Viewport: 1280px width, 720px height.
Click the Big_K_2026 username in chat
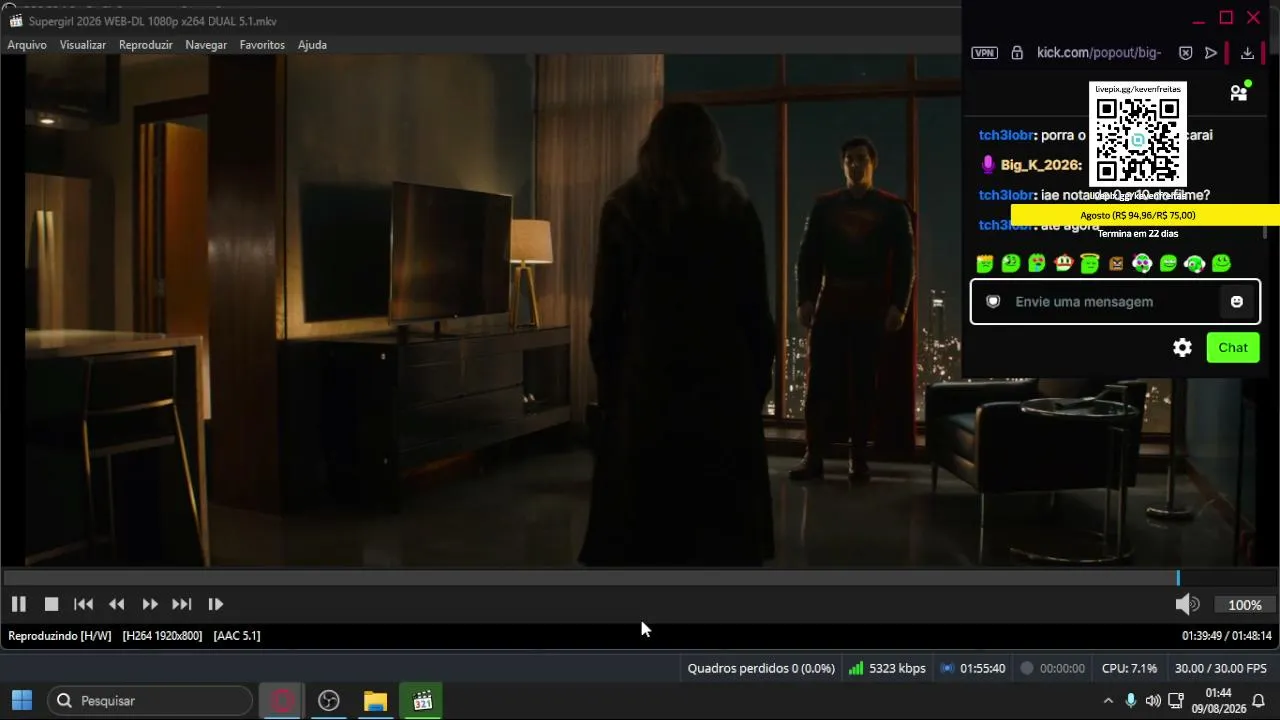click(1041, 165)
